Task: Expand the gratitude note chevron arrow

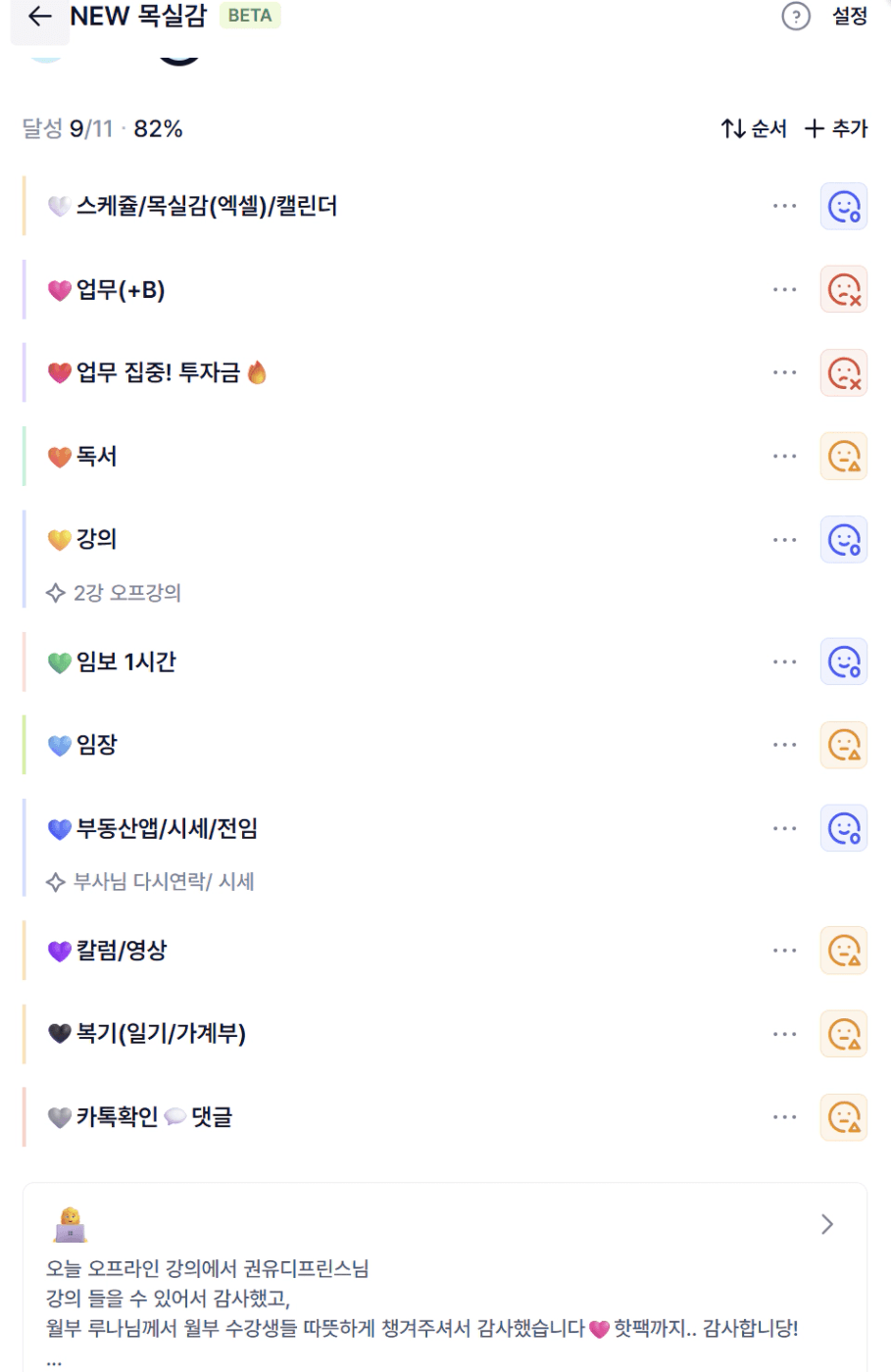Action: pyautogui.click(x=827, y=1224)
